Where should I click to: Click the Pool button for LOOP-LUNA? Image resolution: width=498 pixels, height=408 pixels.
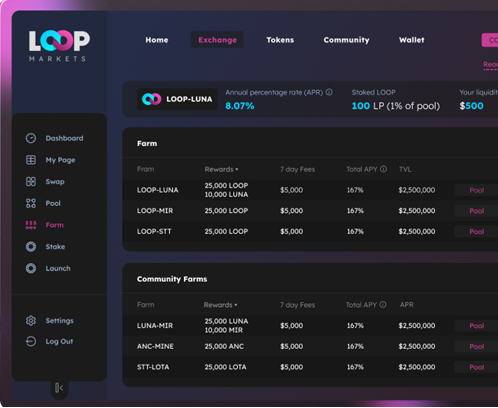pyautogui.click(x=476, y=190)
